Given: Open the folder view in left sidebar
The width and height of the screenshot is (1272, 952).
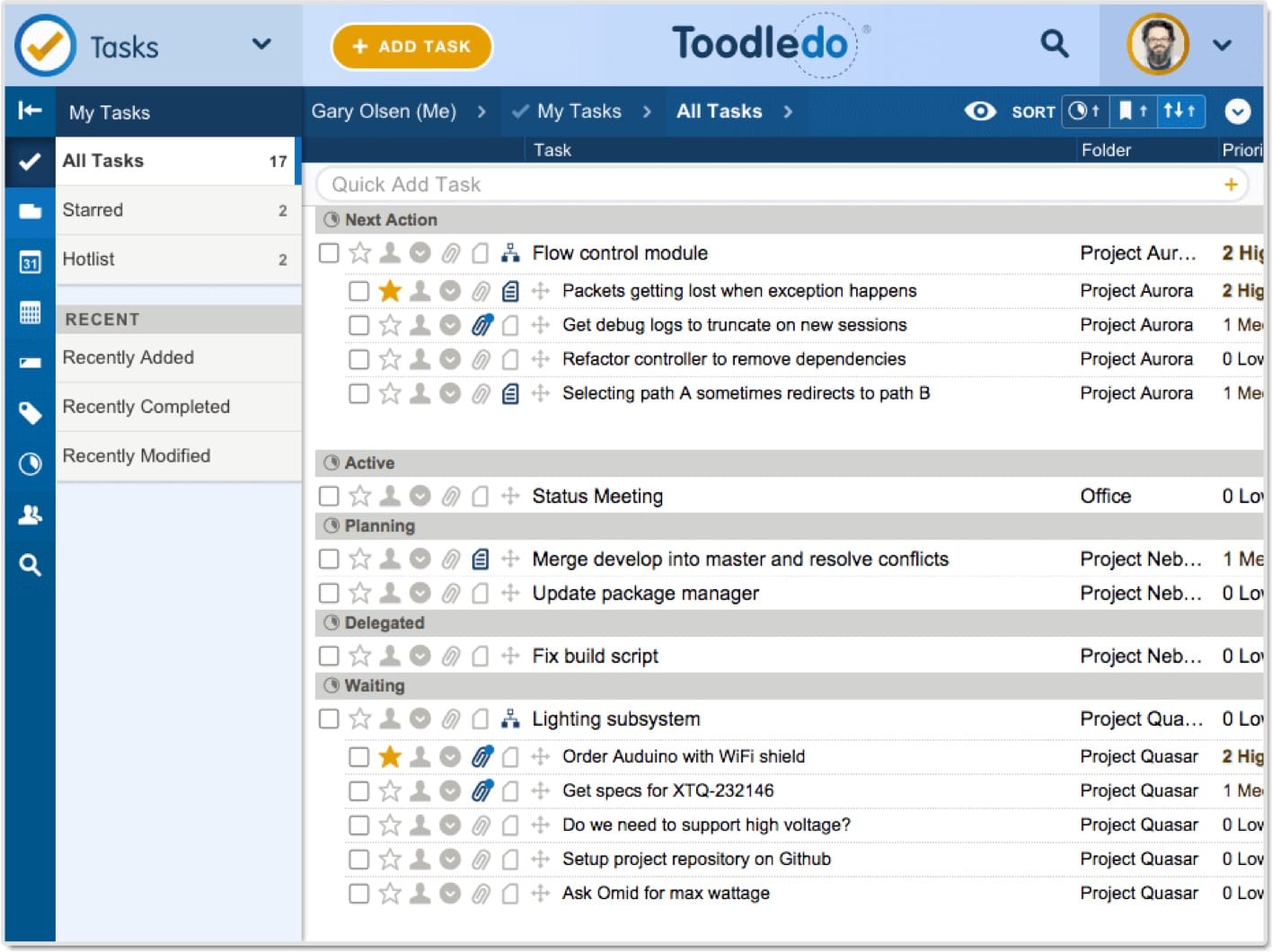Looking at the screenshot, I should (x=30, y=211).
